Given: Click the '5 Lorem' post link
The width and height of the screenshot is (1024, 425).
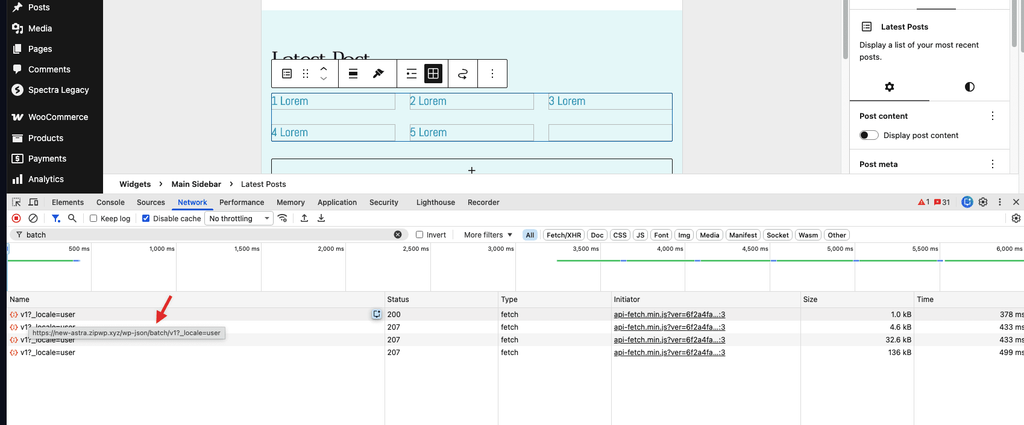Looking at the screenshot, I should coord(428,133).
